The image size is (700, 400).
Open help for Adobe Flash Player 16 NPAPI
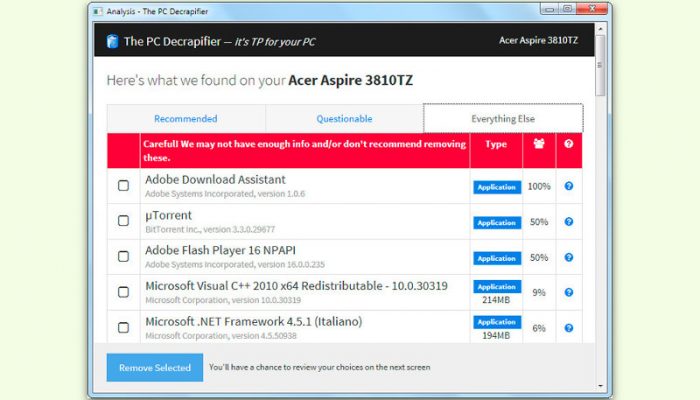569,258
